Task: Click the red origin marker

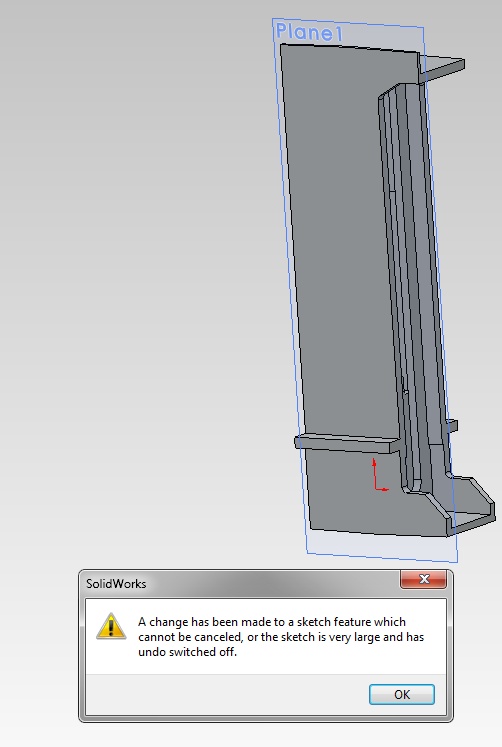Action: click(380, 474)
